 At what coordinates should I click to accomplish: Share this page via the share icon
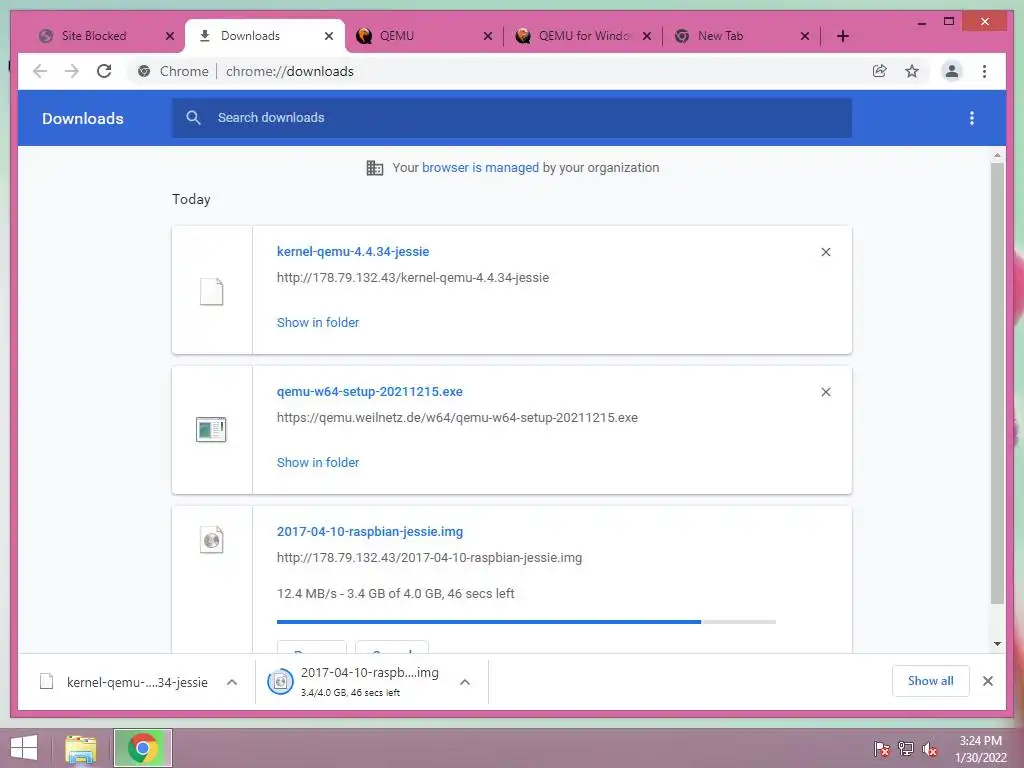point(880,71)
